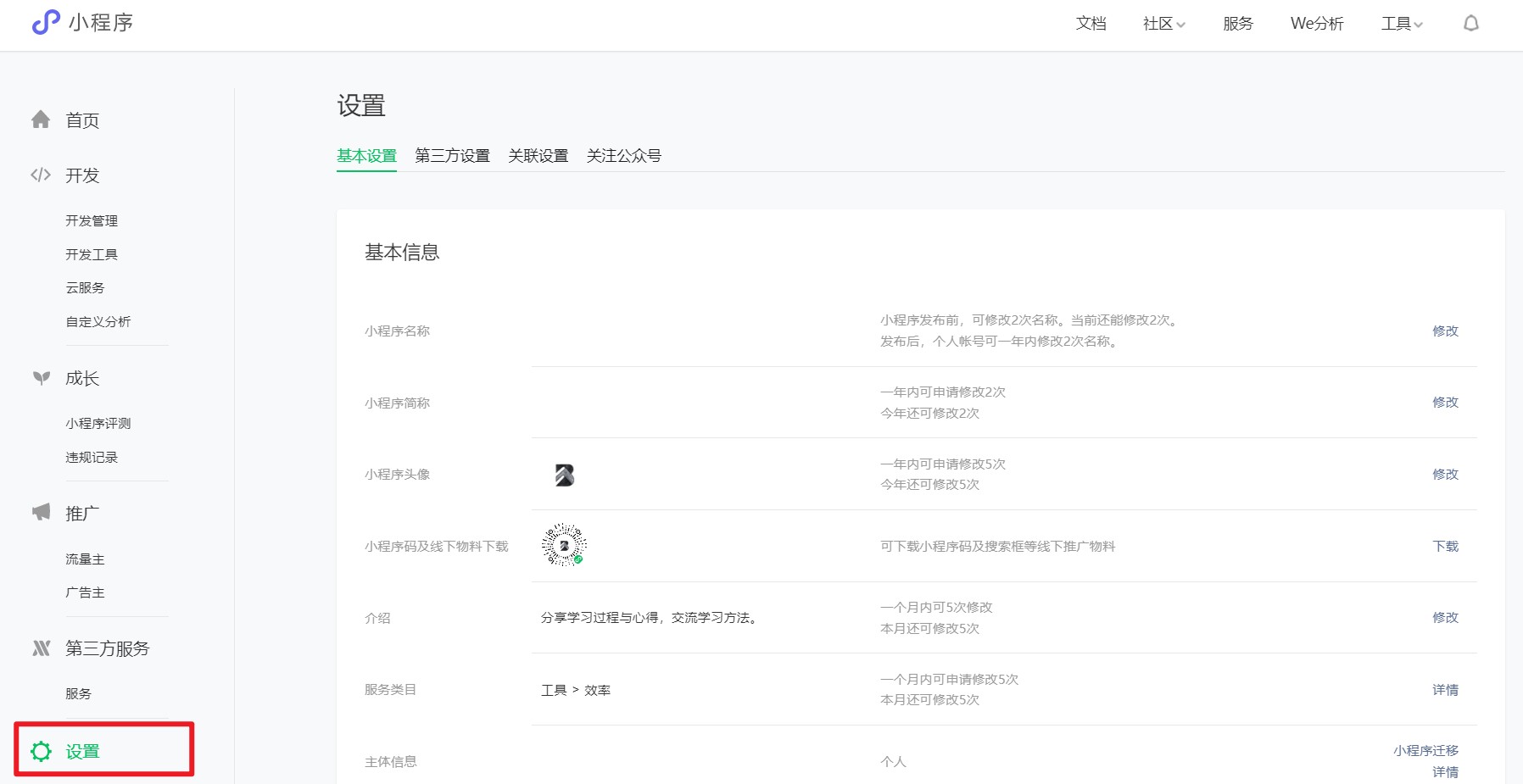
Task: Open 广告主 in the sidebar
Action: point(85,592)
